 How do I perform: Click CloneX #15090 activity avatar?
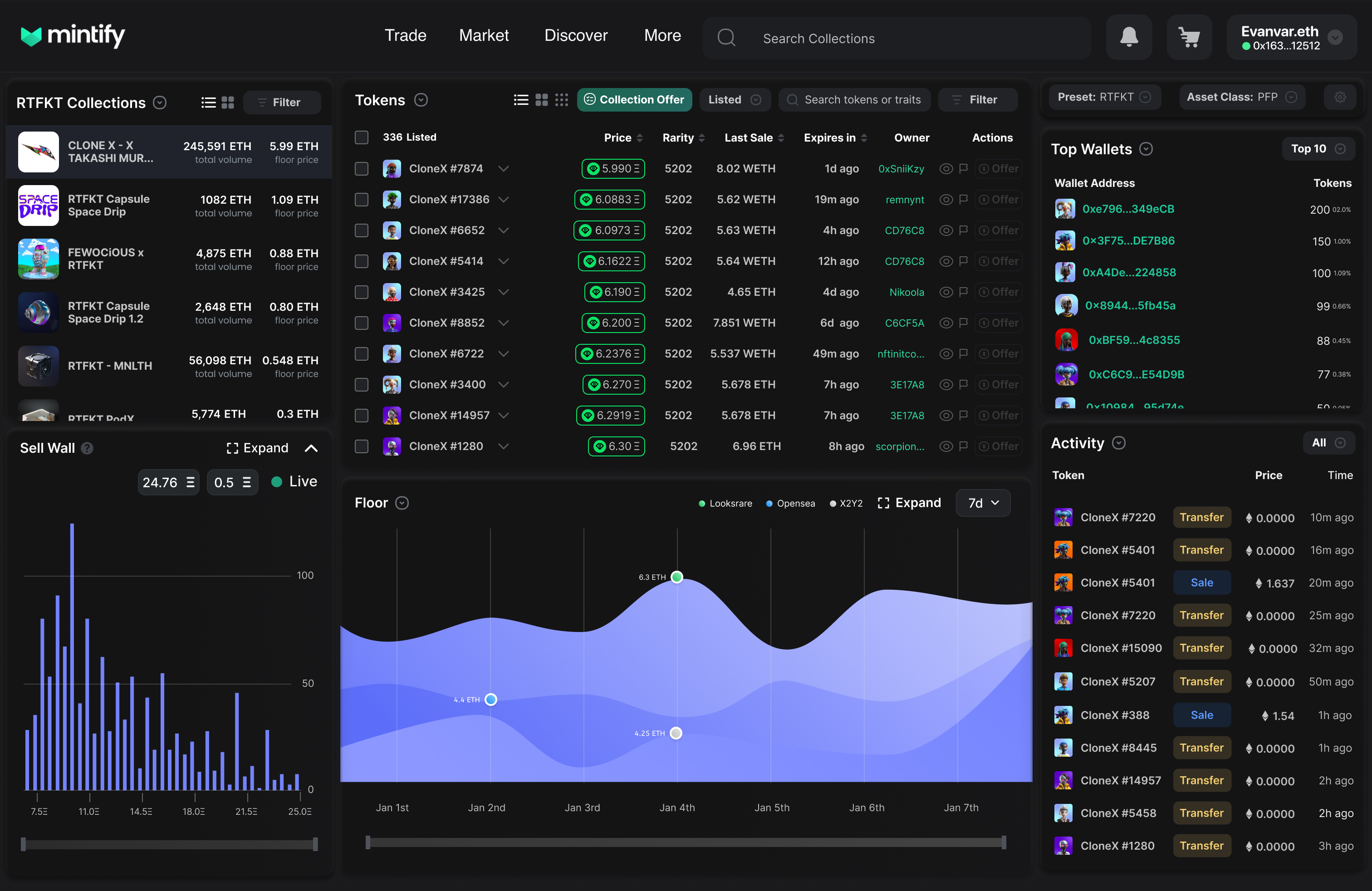(1063, 648)
